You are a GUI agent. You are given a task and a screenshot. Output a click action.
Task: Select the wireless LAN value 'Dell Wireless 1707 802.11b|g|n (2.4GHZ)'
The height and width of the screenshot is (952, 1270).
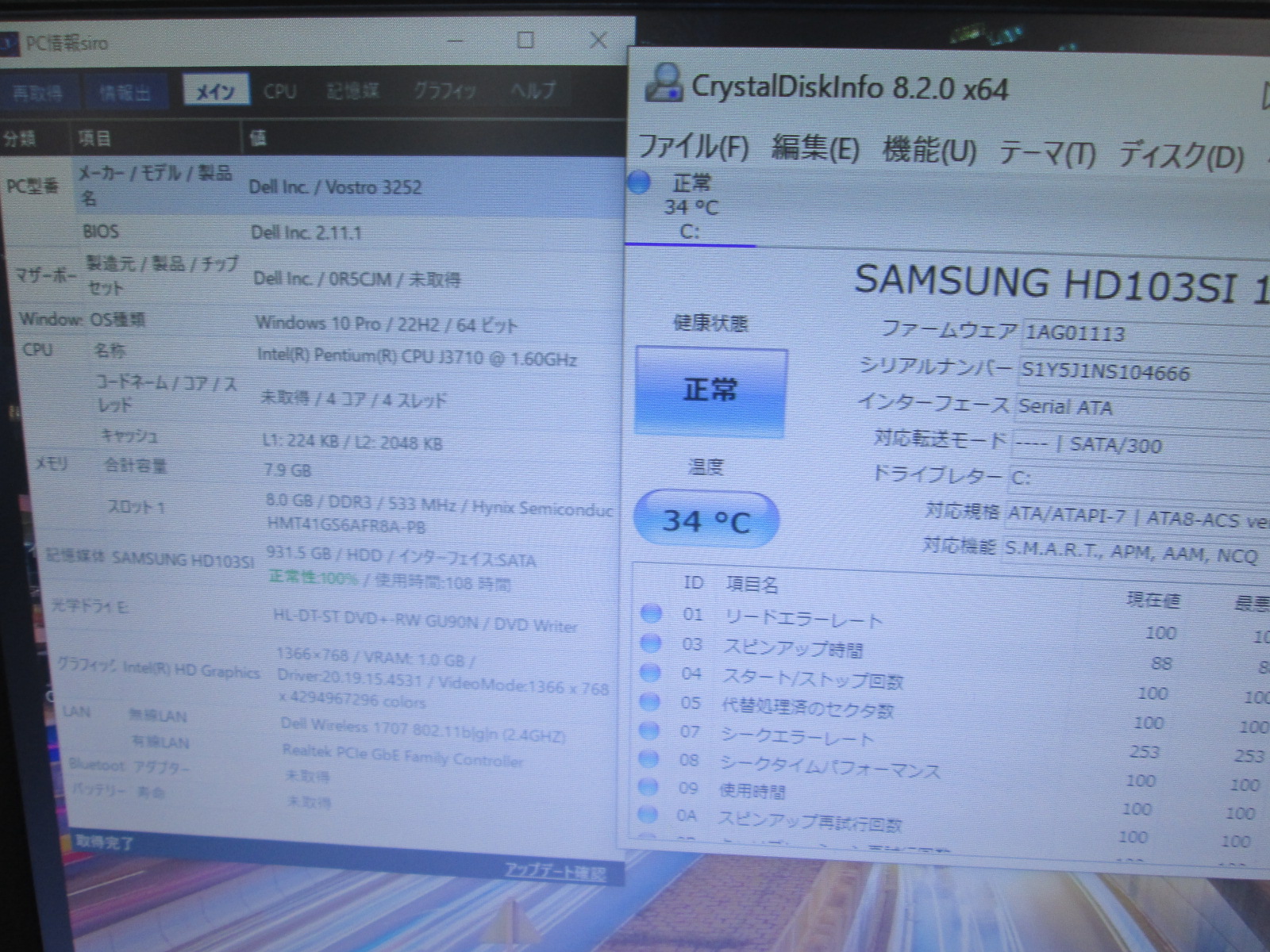tap(422, 730)
